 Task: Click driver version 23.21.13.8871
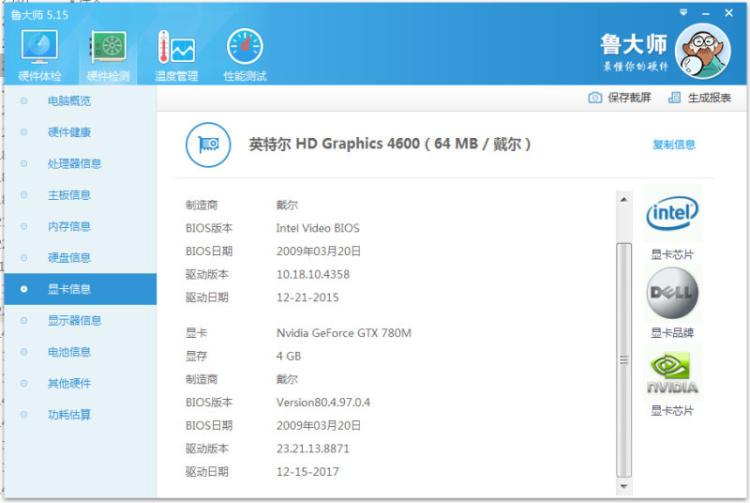pyautogui.click(x=313, y=448)
